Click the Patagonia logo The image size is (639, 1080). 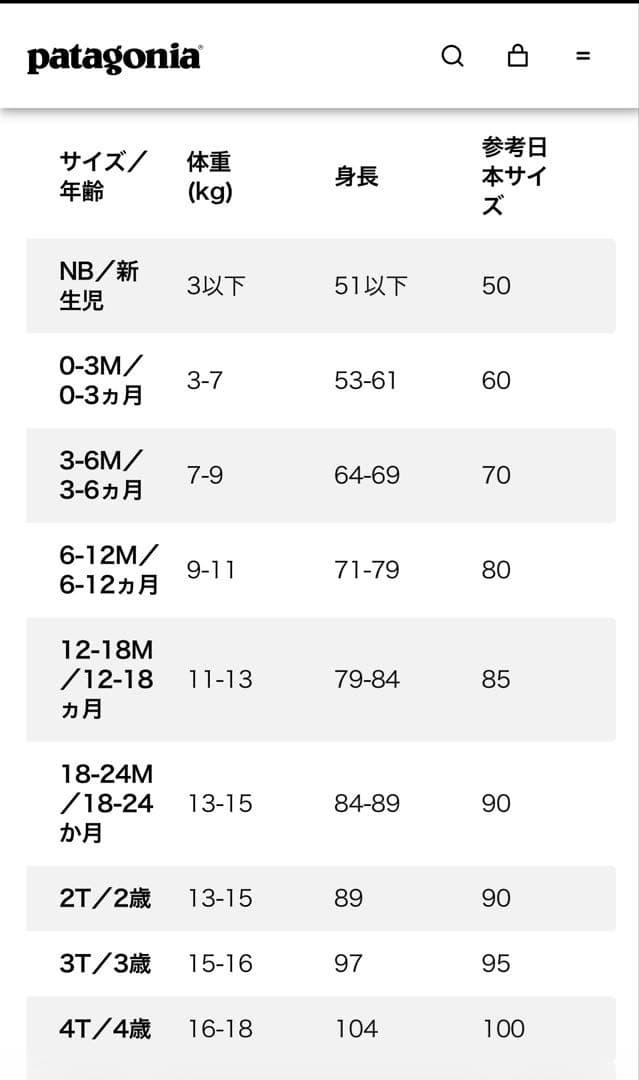pos(114,58)
